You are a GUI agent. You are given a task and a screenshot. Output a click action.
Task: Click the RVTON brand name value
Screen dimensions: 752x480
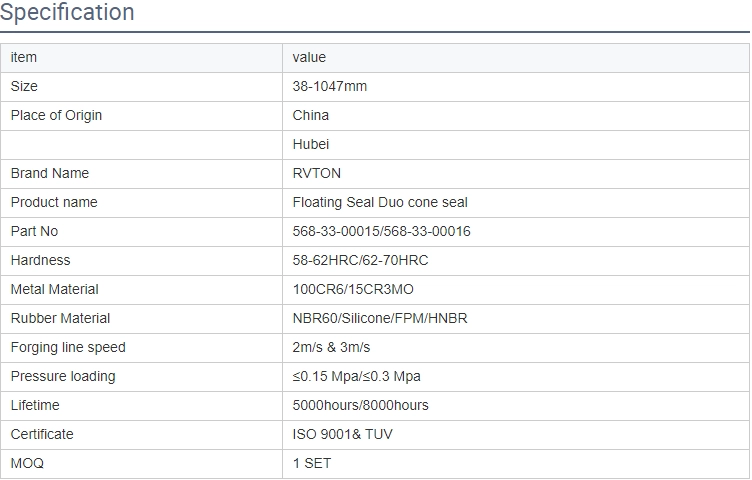pos(317,173)
